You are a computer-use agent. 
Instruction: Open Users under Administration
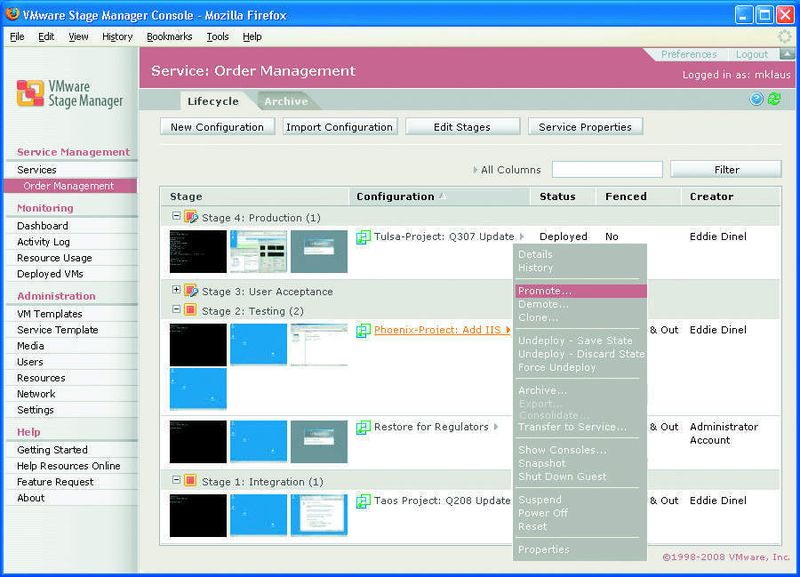pos(30,362)
